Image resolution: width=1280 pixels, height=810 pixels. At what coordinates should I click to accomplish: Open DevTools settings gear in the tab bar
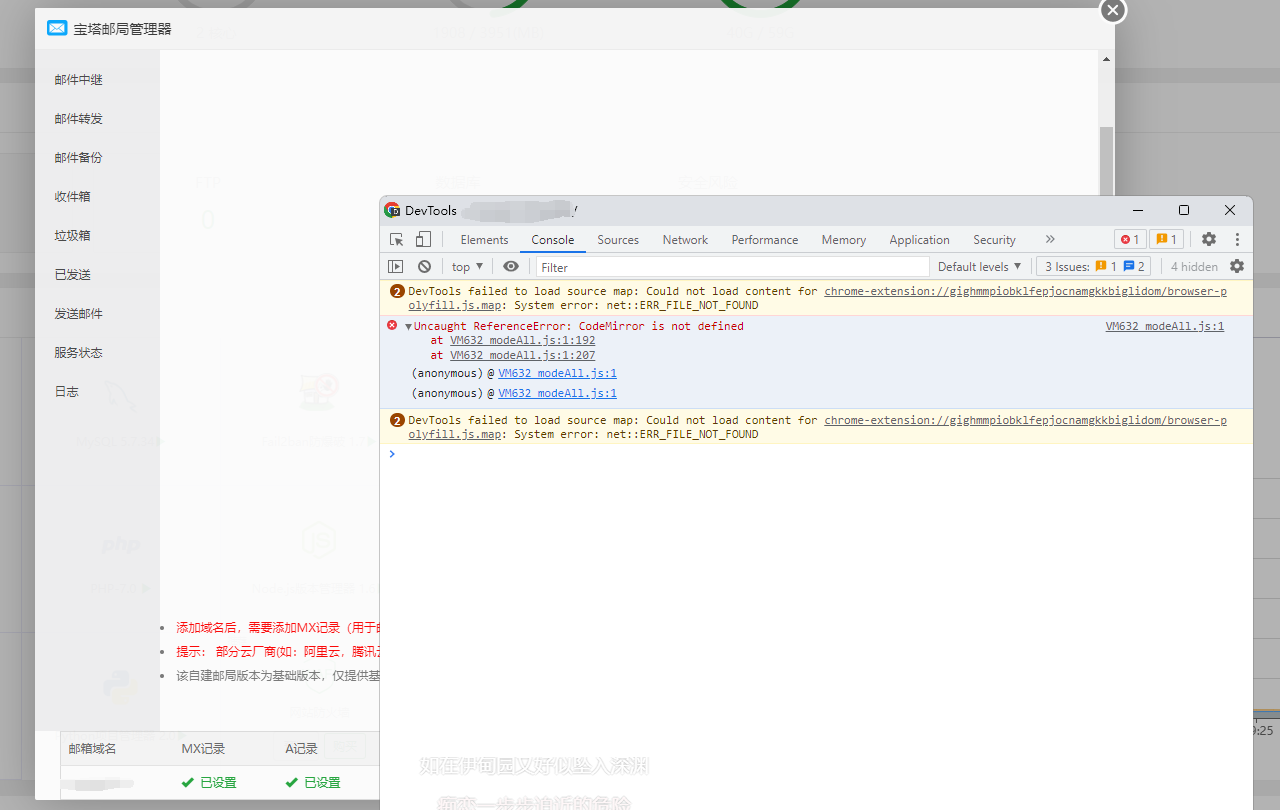pyautogui.click(x=1209, y=240)
